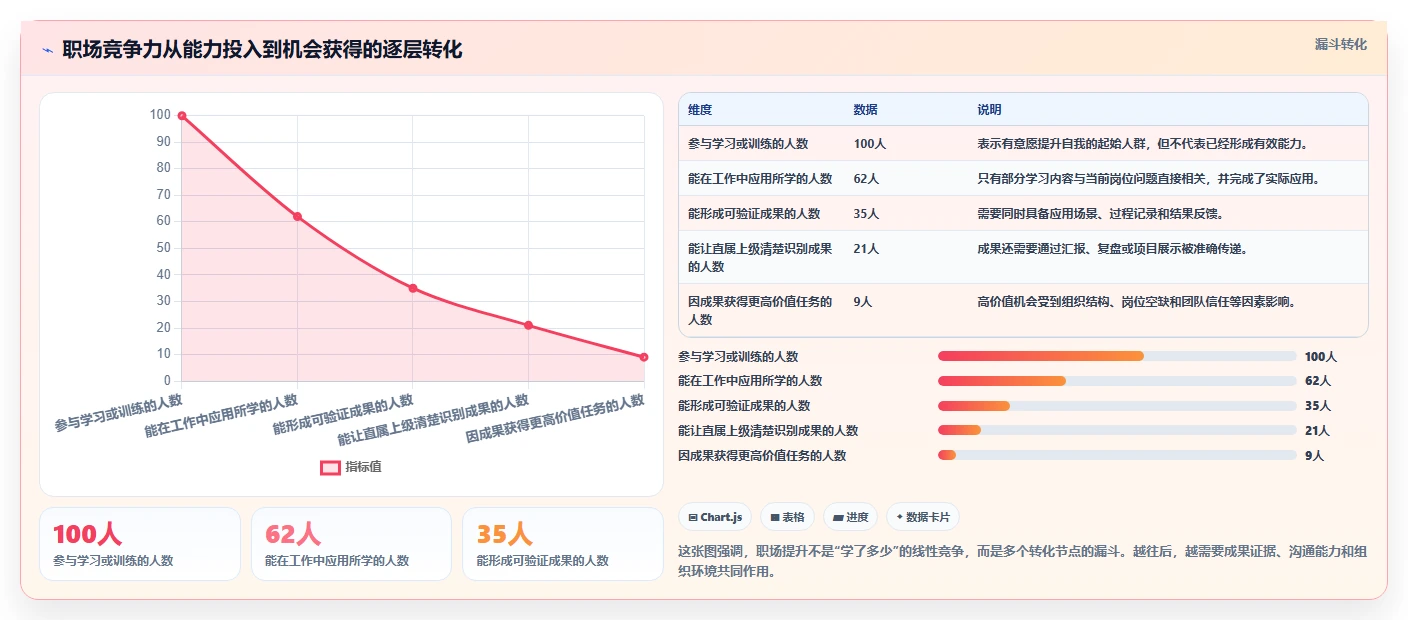Select the 数据卡片 chip
The width and height of the screenshot is (1408, 620).
point(922,517)
